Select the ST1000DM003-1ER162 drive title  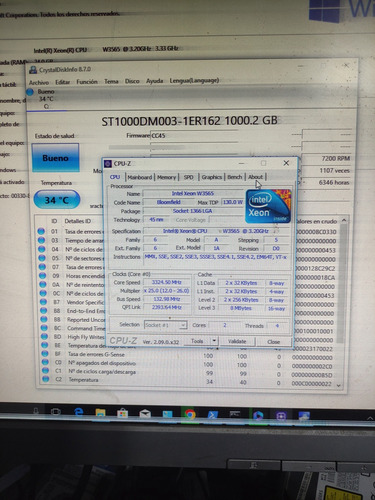[189, 121]
